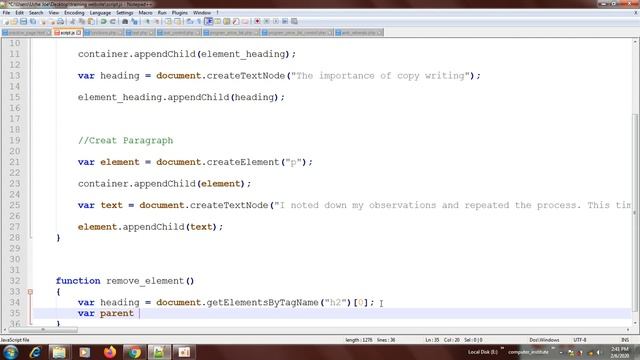Screen dimensions: 640x360
Task: Click the Paste clipboard toolbar icon
Action: 91,21
